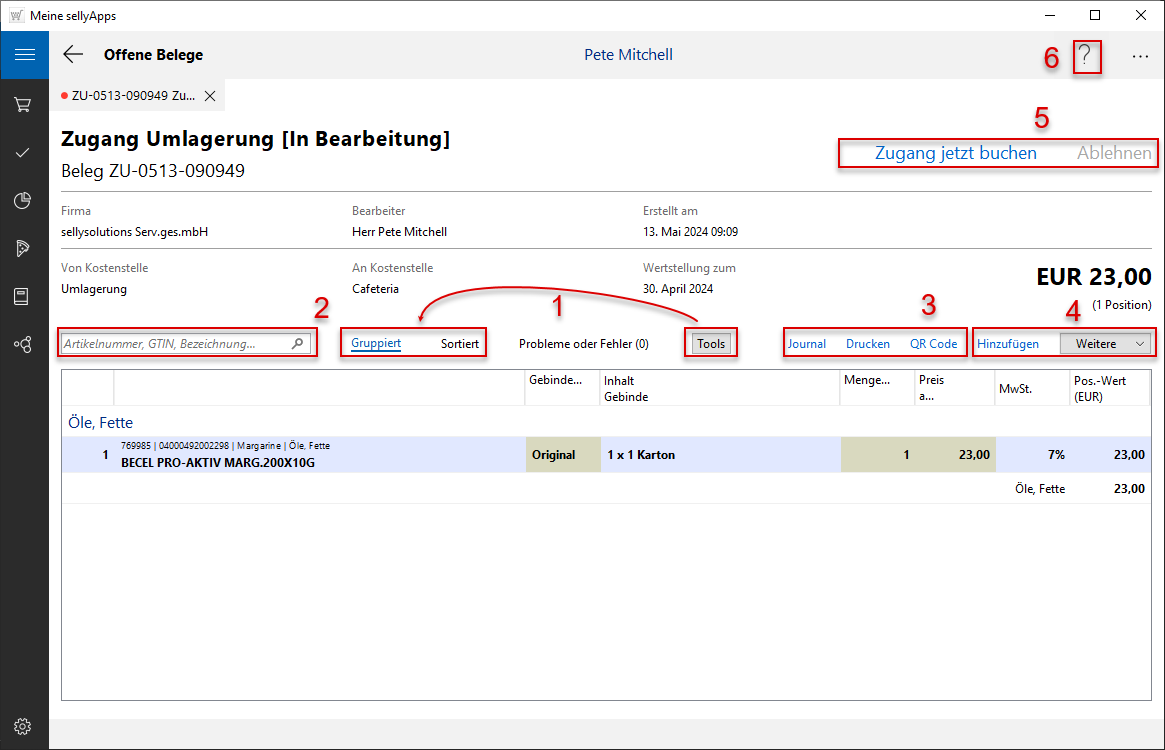Screen dimensions: 1165x750
Task: Open settings gear at sidebar bottom
Action: (x=23, y=726)
